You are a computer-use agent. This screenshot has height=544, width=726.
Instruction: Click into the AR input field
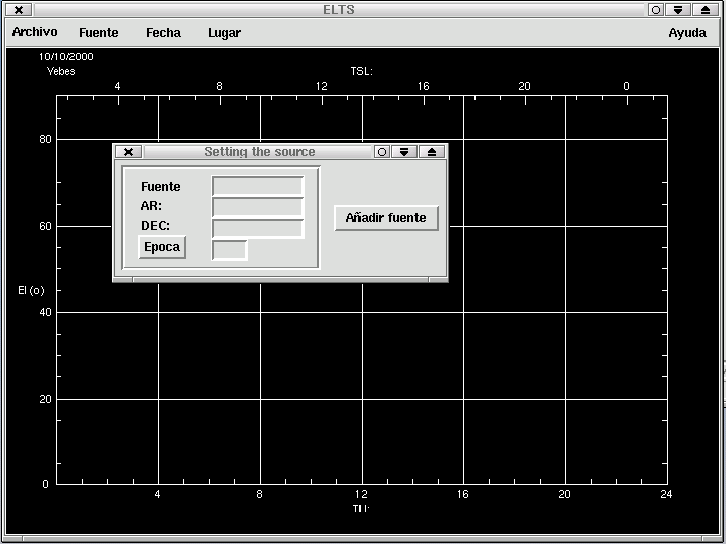258,207
